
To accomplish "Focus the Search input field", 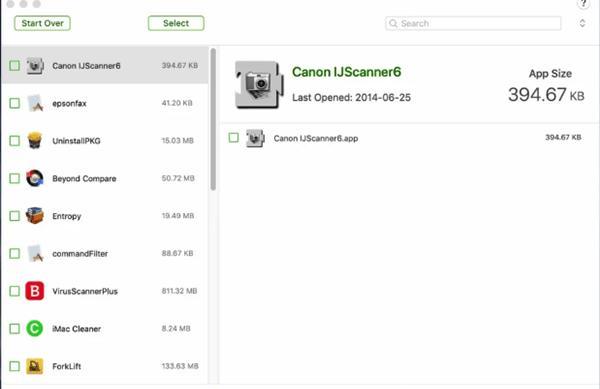I will coord(473,23).
